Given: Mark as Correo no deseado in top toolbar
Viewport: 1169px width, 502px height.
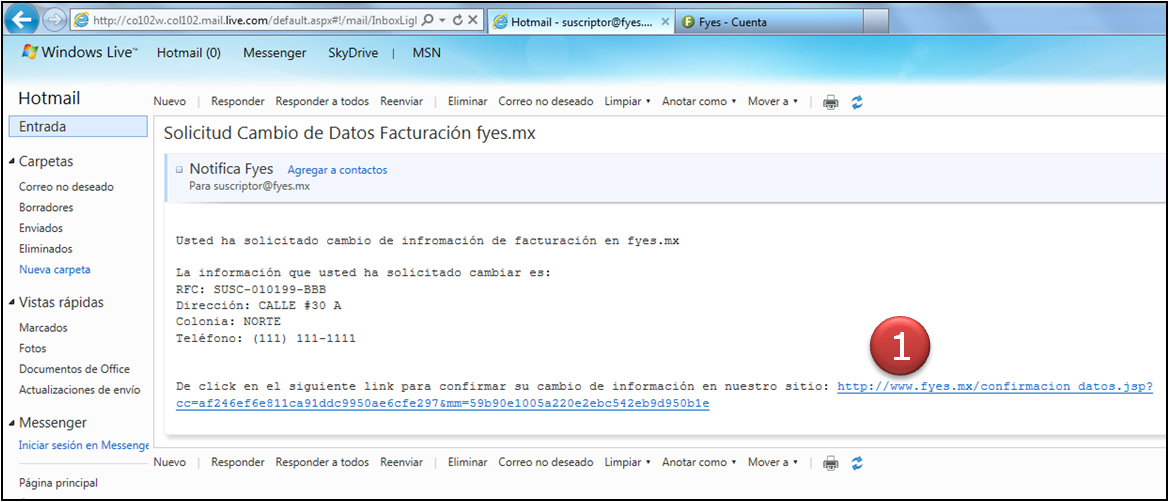Looking at the screenshot, I should tap(546, 101).
